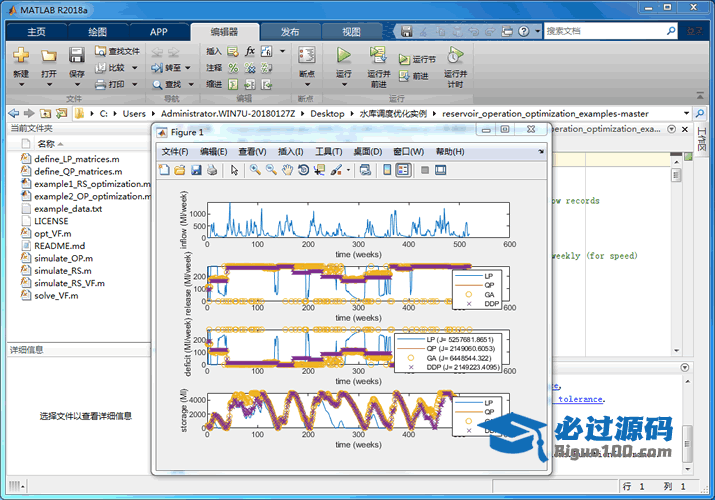The height and width of the screenshot is (500, 715).
Task: Toggle Insert Legend button in Figure toolbar
Action: point(404,170)
